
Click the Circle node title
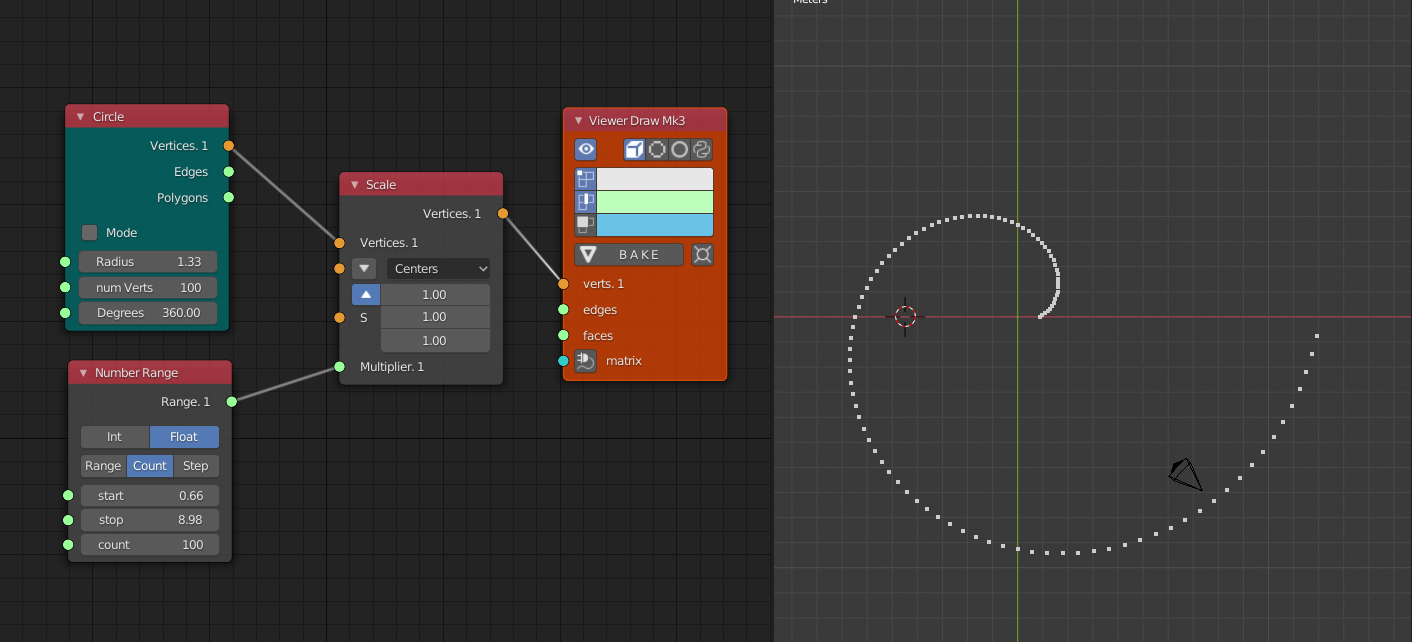[x=108, y=117]
